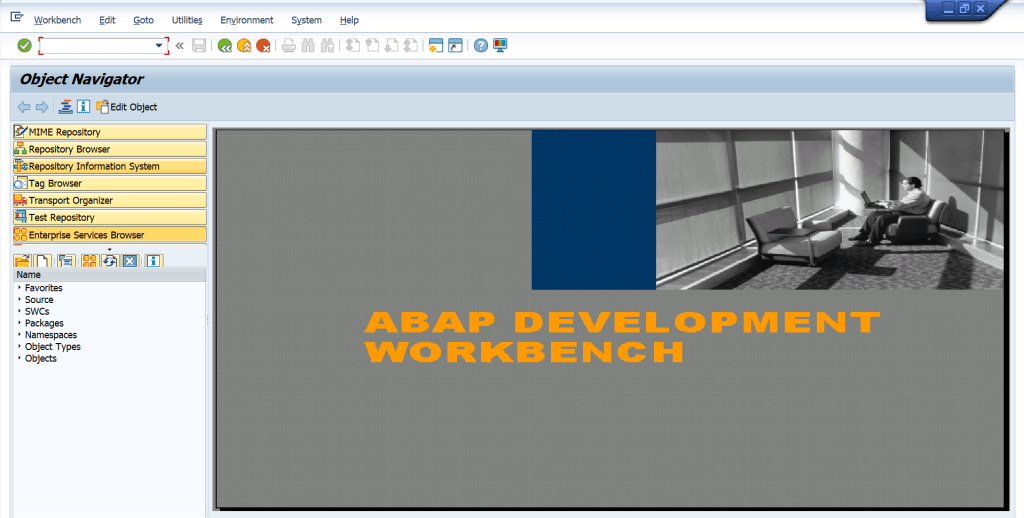The image size is (1024, 518).
Task: Click the Name column header
Action: pos(110,275)
